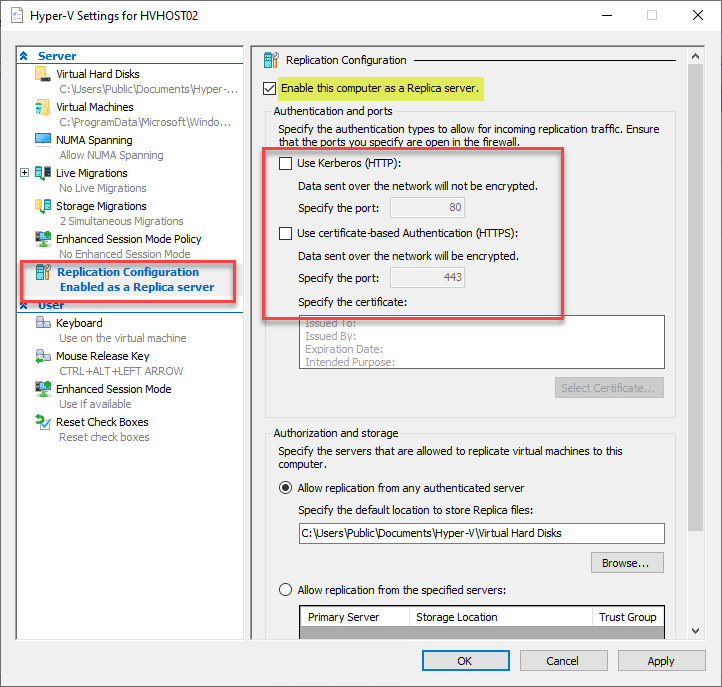Click the Cancel button
This screenshot has width=722, height=687.
(563, 661)
